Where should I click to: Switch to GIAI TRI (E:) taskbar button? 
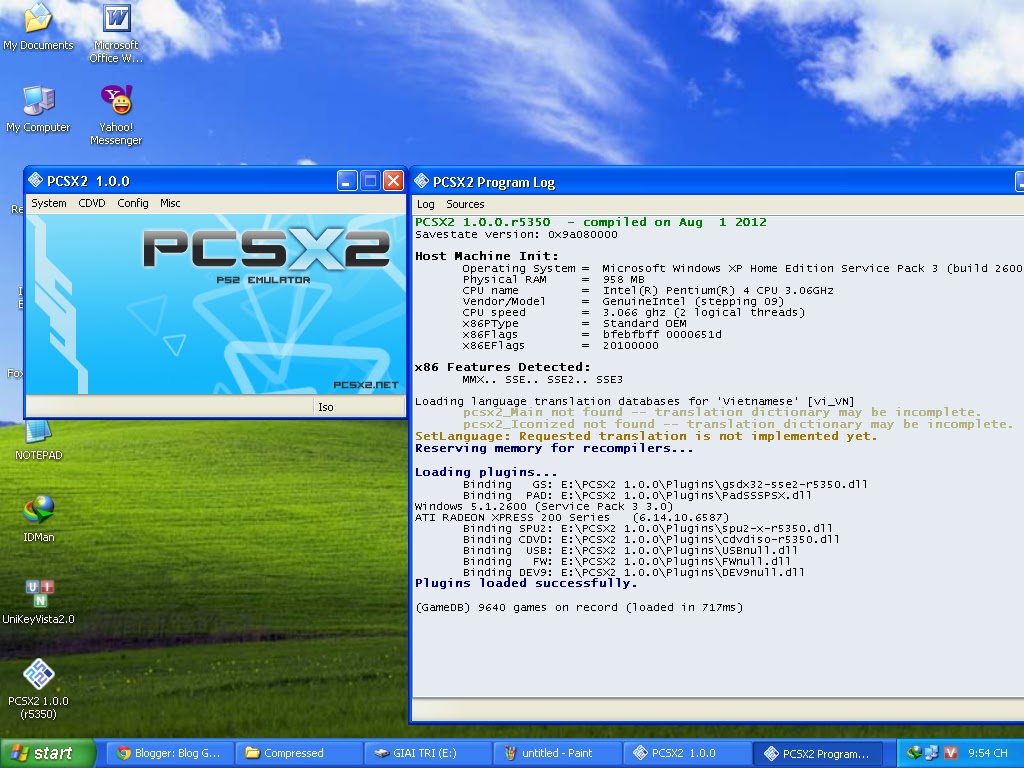[428, 753]
